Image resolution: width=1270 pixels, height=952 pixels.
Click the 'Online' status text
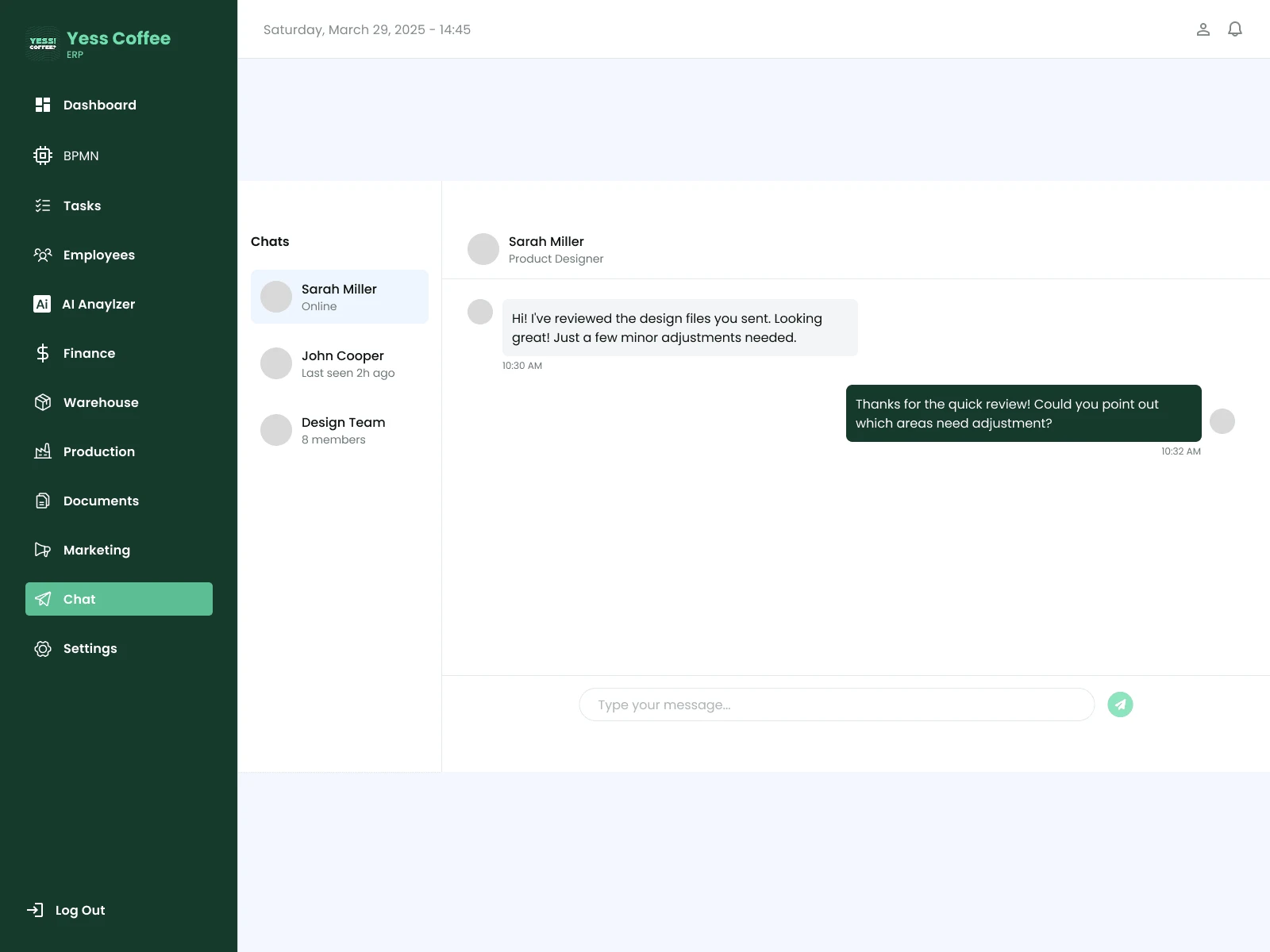(x=319, y=306)
